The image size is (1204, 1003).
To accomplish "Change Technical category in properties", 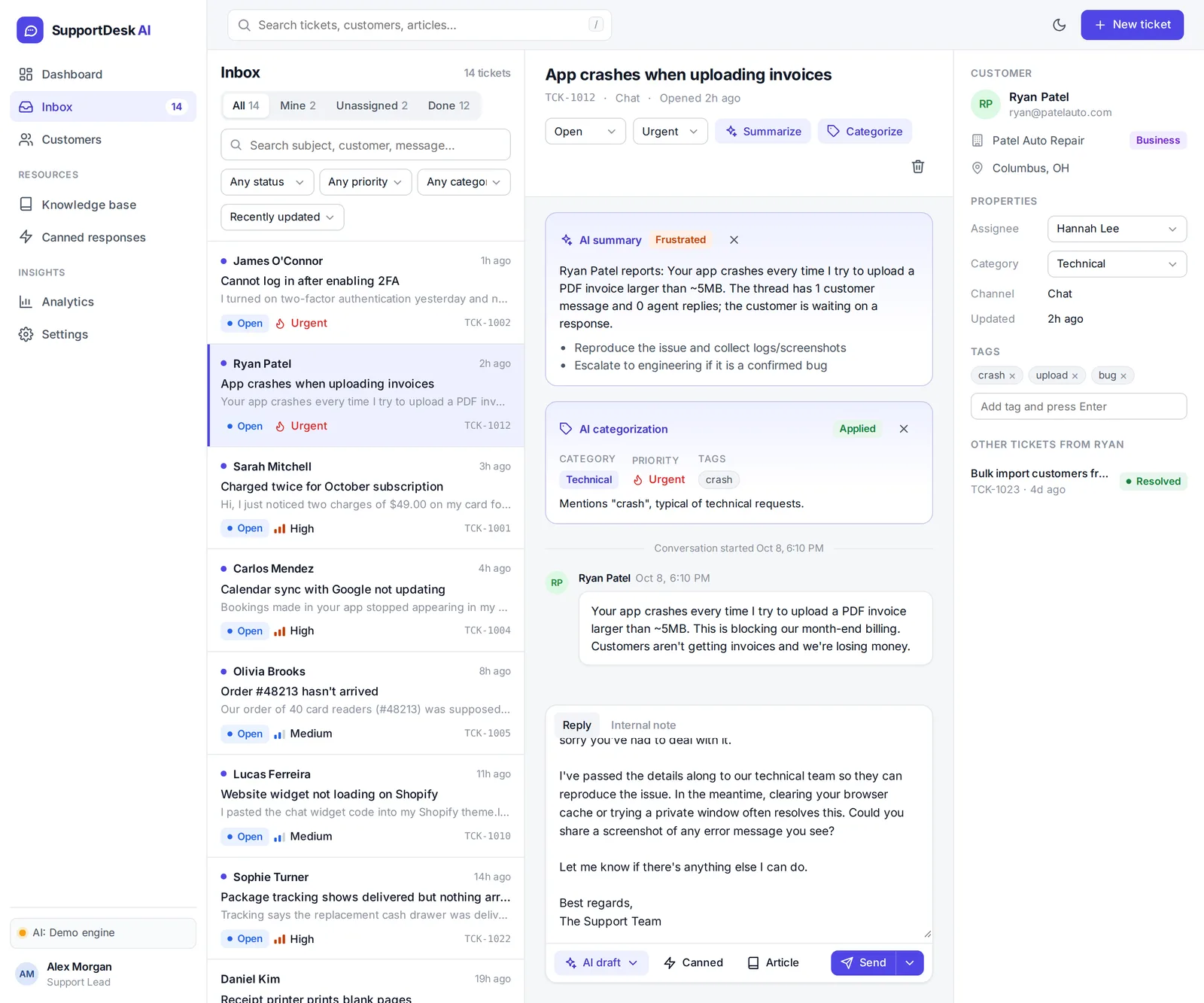I will click(x=1117, y=264).
